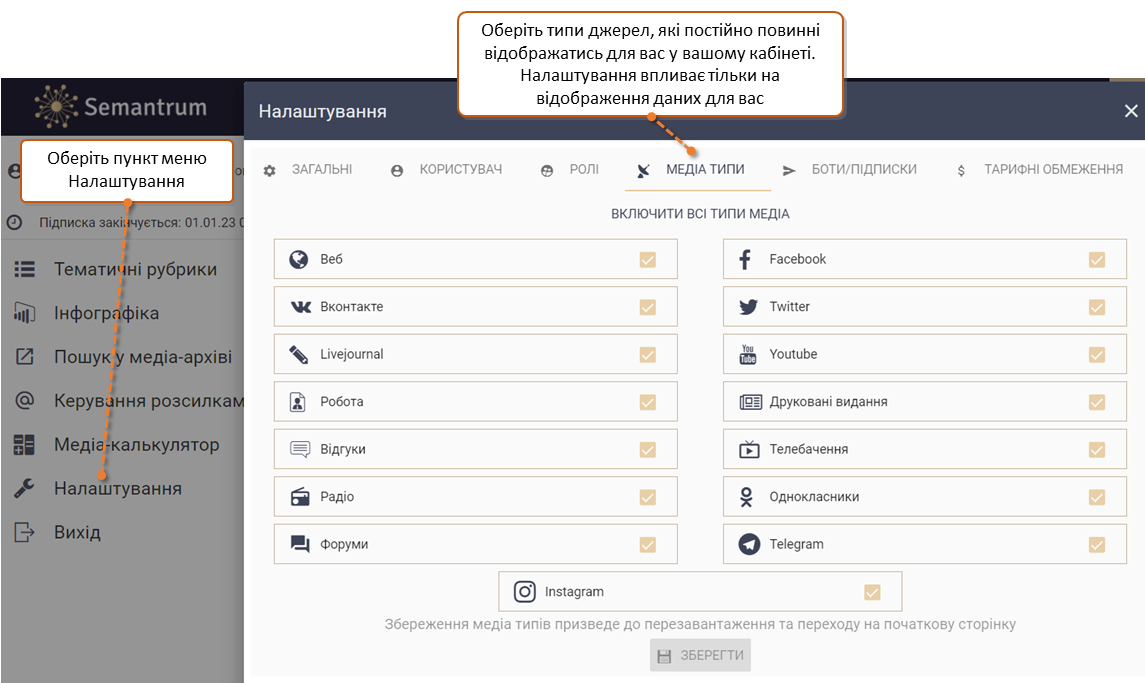This screenshot has width=1145, height=683.
Task: Click the Twitter bird icon
Action: (748, 307)
